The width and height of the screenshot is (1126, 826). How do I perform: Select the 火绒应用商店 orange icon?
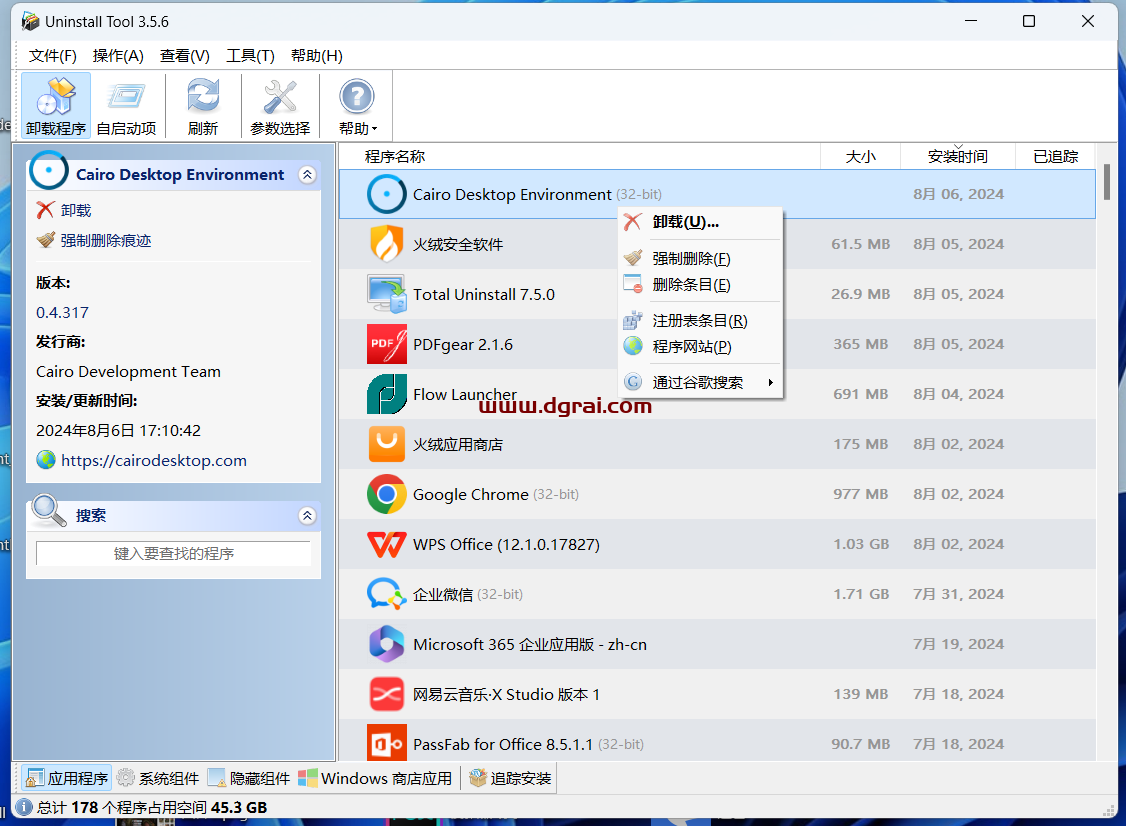coord(386,444)
